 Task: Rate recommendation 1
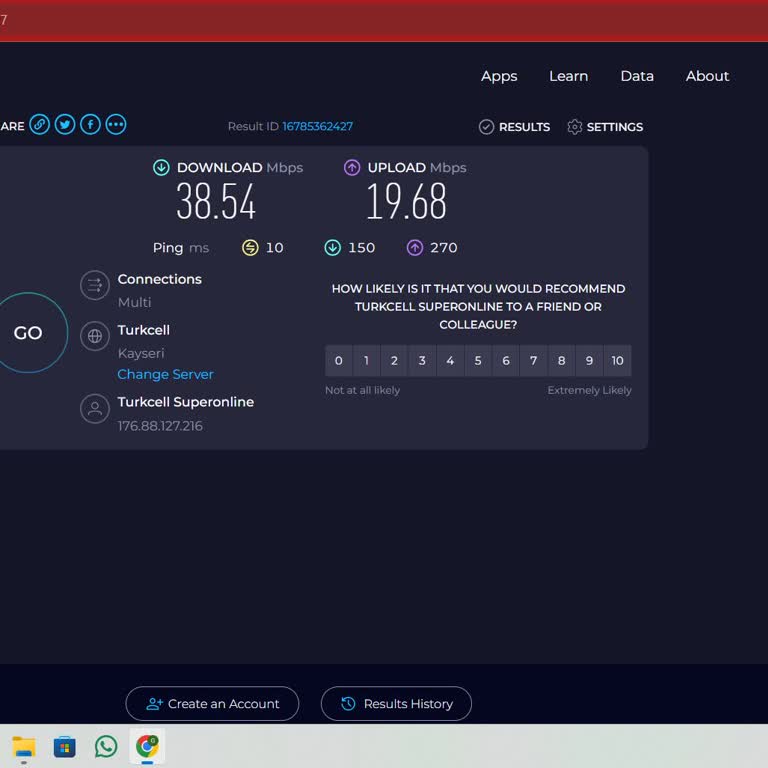point(366,361)
